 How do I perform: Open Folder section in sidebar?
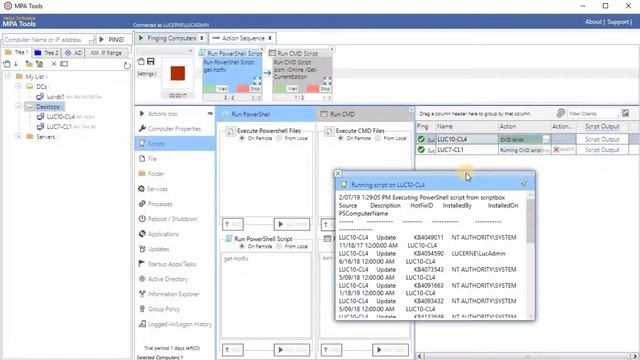pos(156,173)
